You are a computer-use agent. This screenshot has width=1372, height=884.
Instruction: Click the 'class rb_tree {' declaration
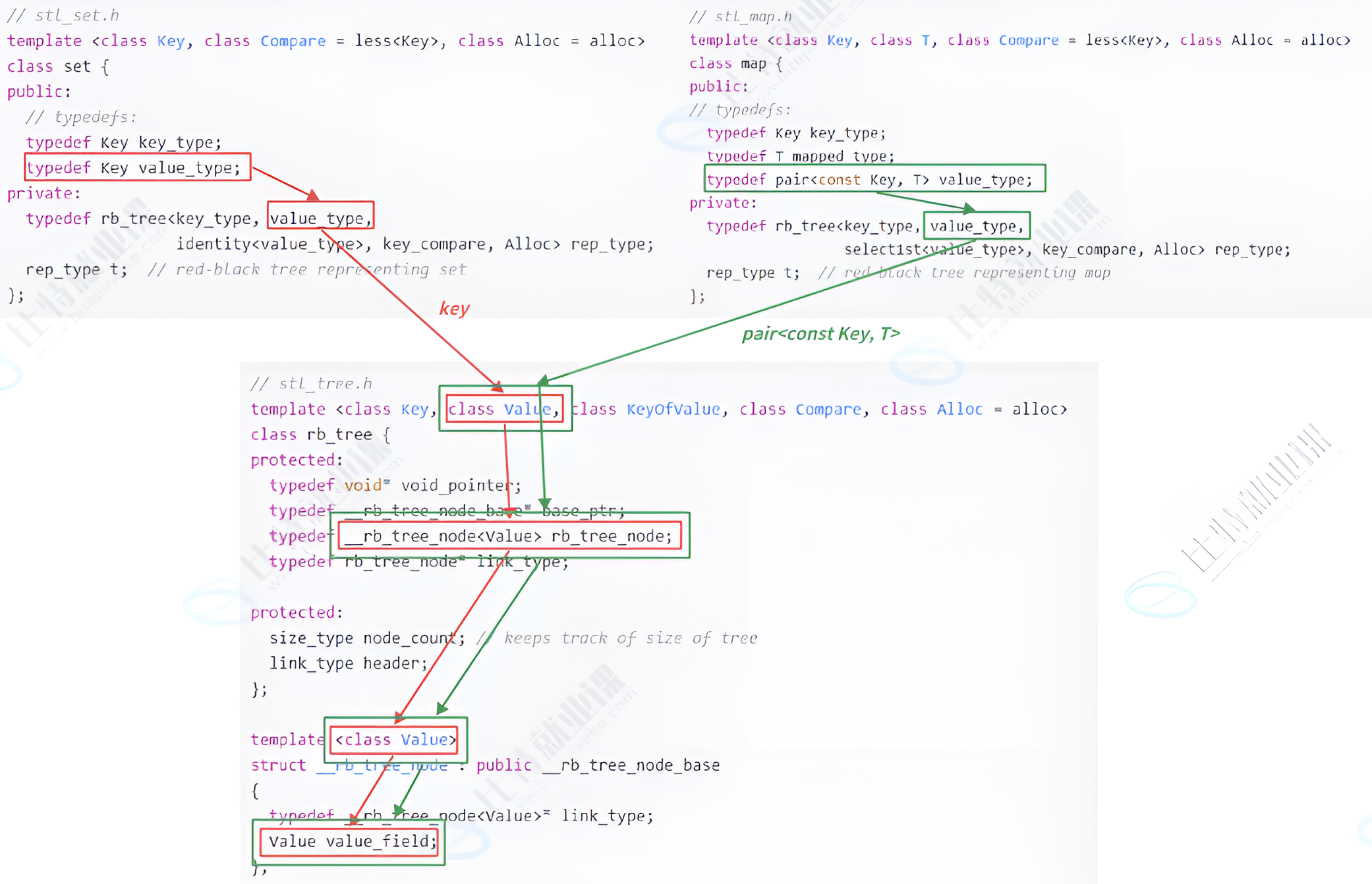point(320,435)
